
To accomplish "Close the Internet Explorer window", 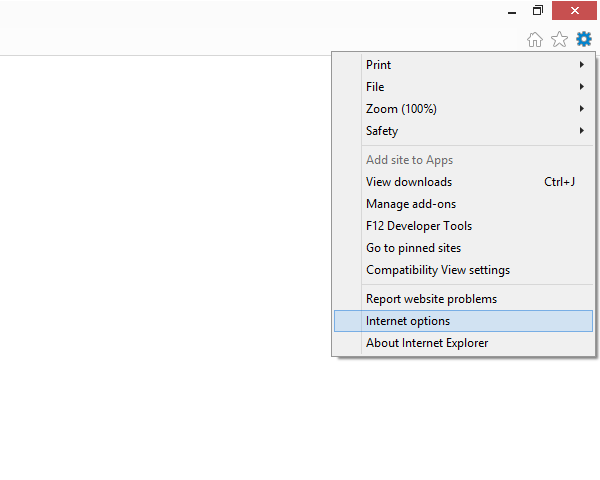I will [575, 11].
